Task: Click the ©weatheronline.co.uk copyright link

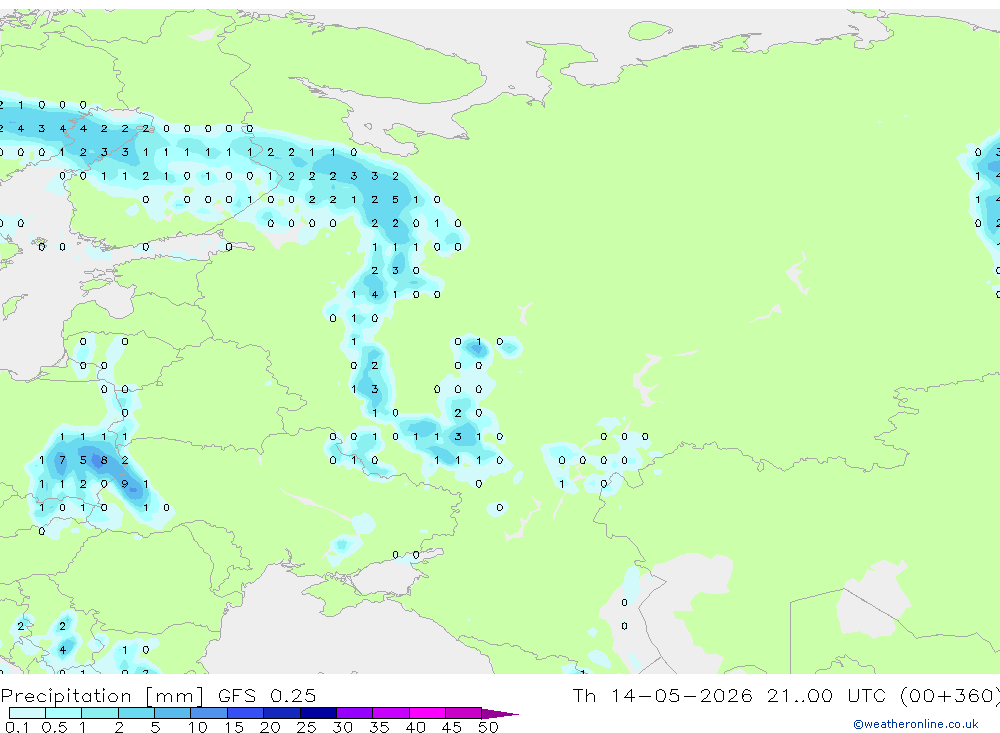Action: [x=915, y=724]
